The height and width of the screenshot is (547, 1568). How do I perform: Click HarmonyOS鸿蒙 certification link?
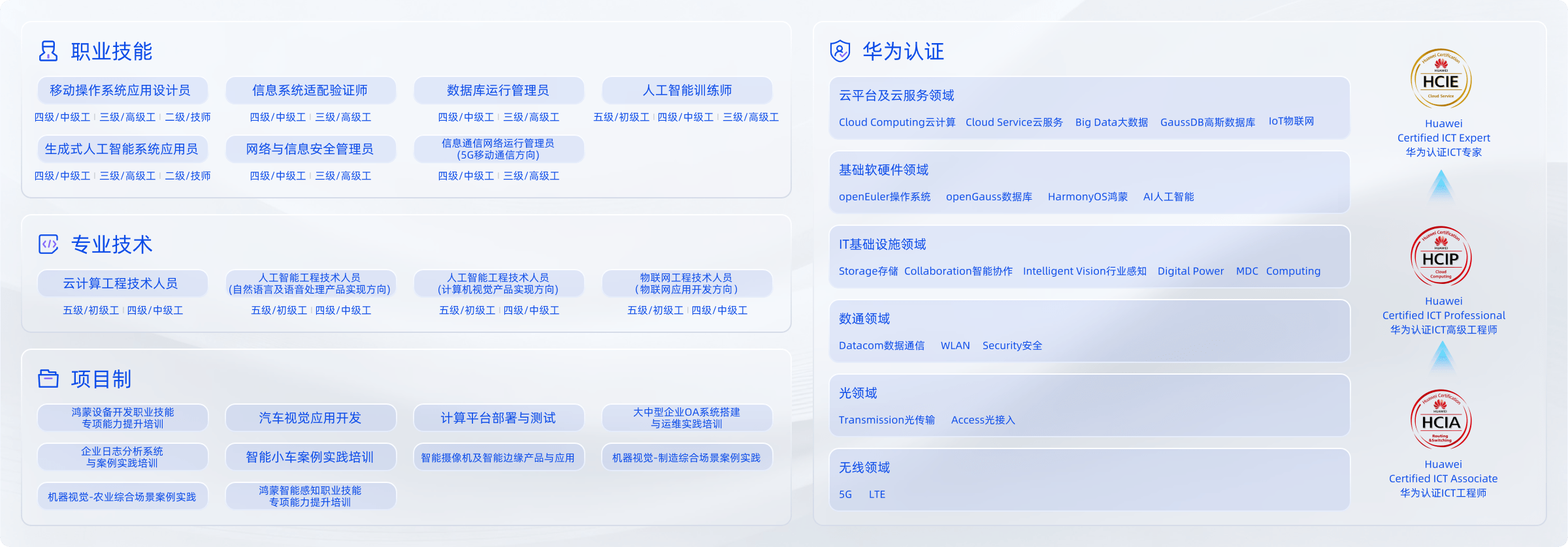click(1087, 196)
